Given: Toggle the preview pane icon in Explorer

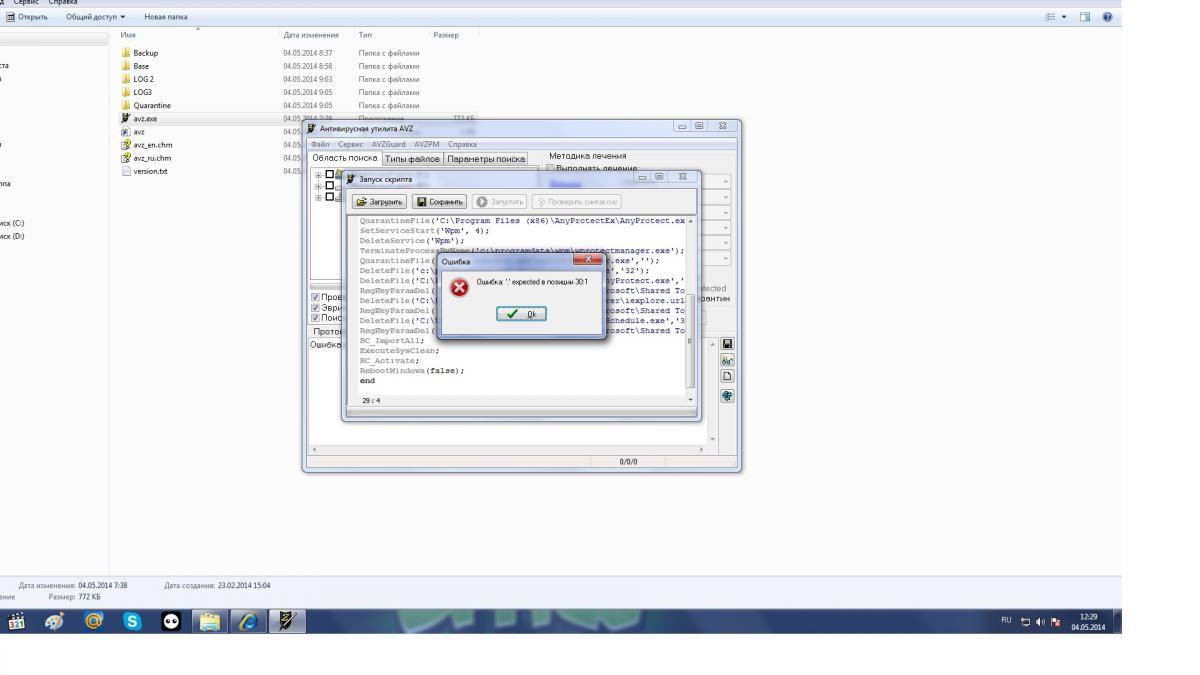Looking at the screenshot, I should (x=1085, y=17).
